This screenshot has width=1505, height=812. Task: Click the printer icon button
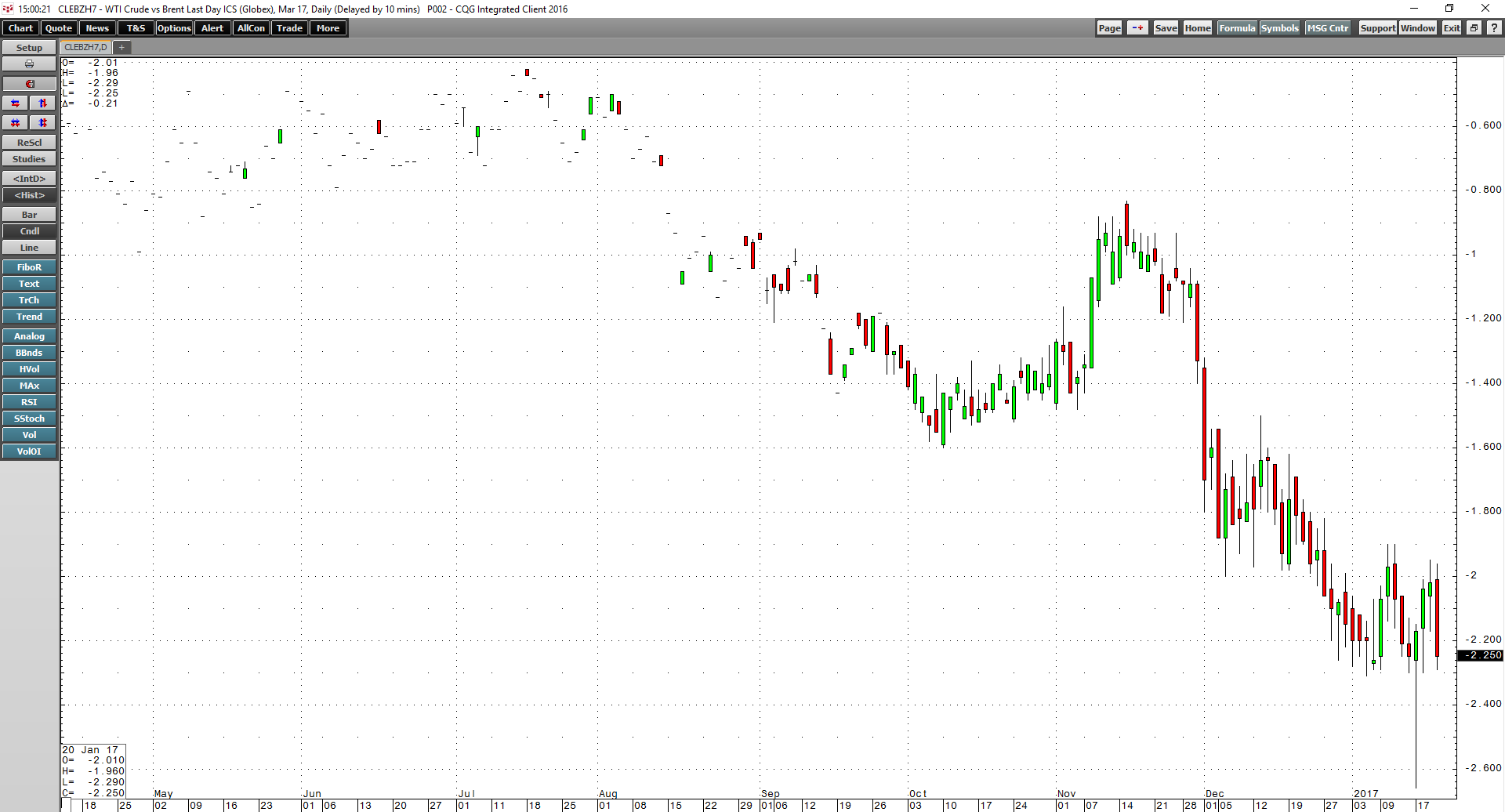click(29, 64)
